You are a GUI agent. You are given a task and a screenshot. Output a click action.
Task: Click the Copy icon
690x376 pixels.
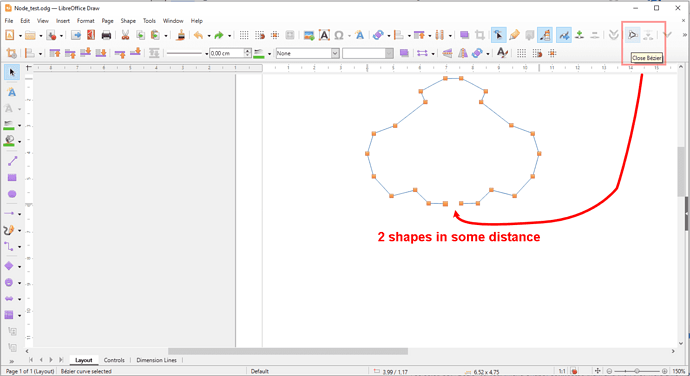click(140, 35)
